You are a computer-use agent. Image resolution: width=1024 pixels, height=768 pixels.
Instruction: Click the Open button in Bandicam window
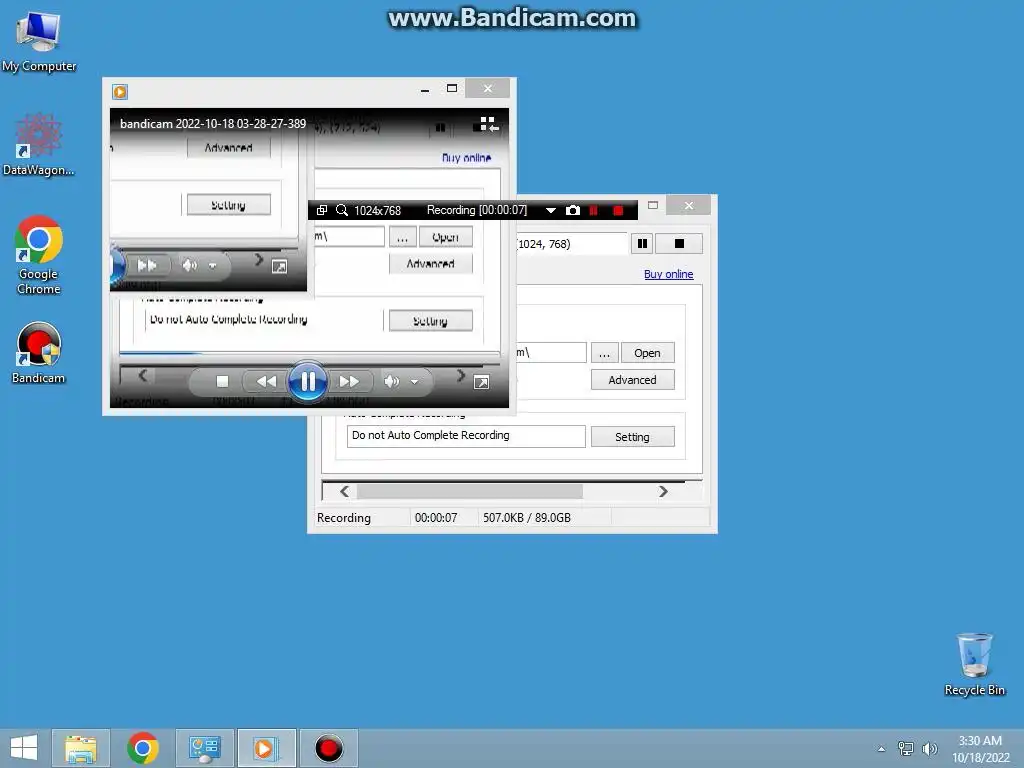click(x=647, y=353)
